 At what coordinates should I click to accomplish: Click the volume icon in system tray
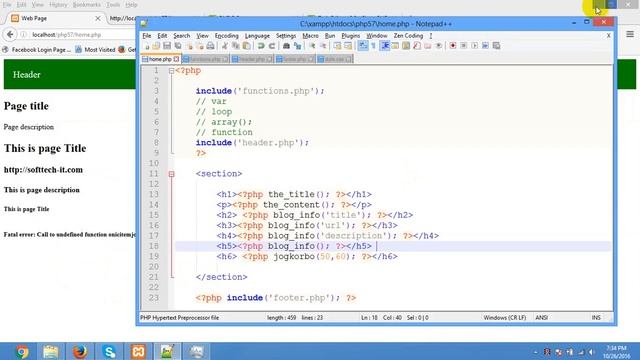(x=591, y=352)
